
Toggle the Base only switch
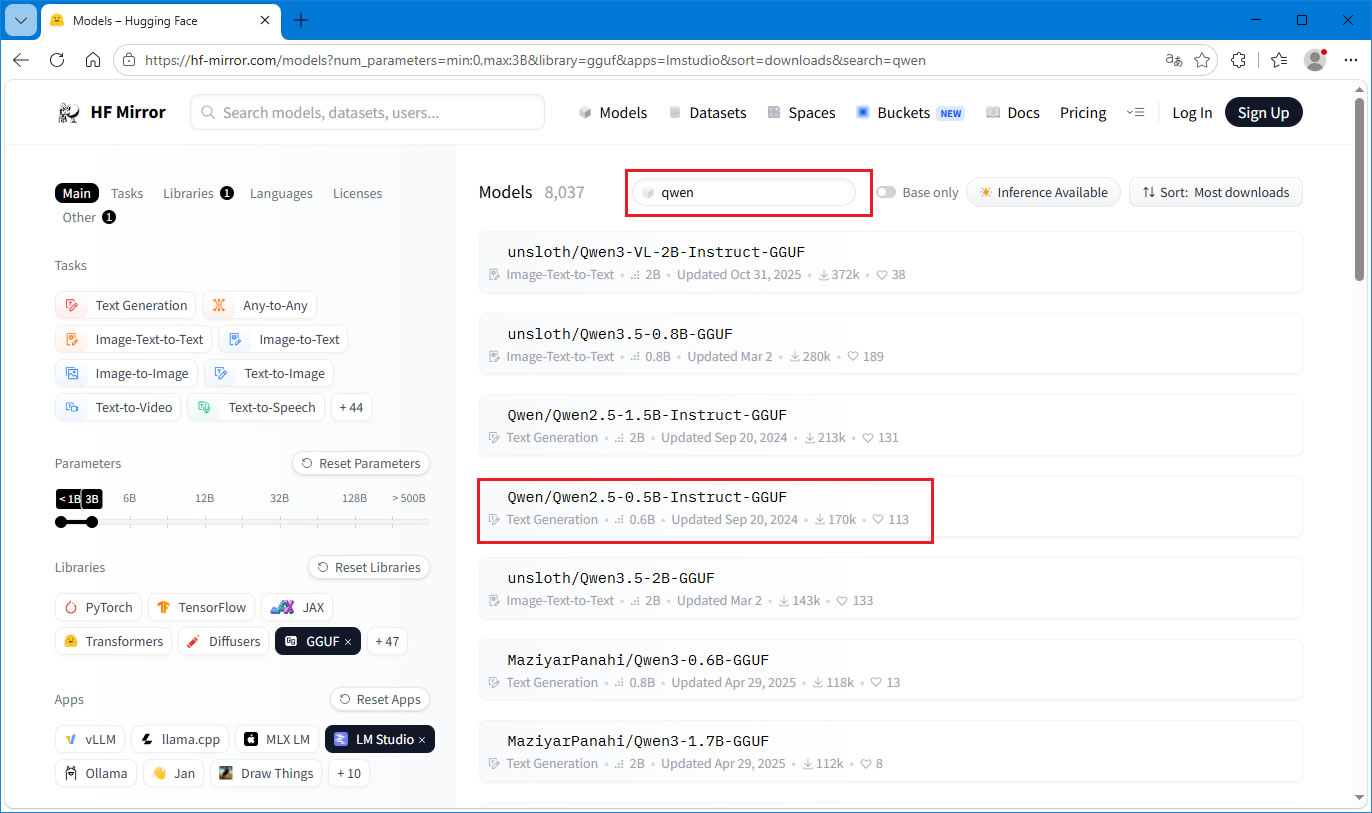(886, 192)
